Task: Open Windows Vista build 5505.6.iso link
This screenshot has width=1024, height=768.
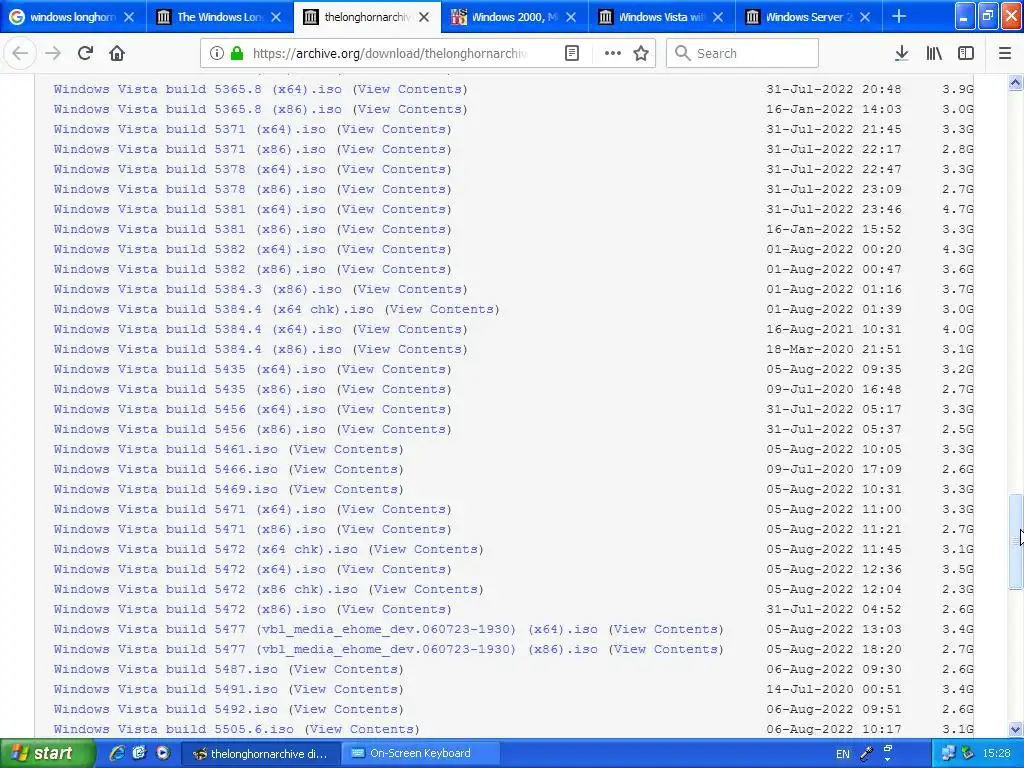Action: coord(174,729)
